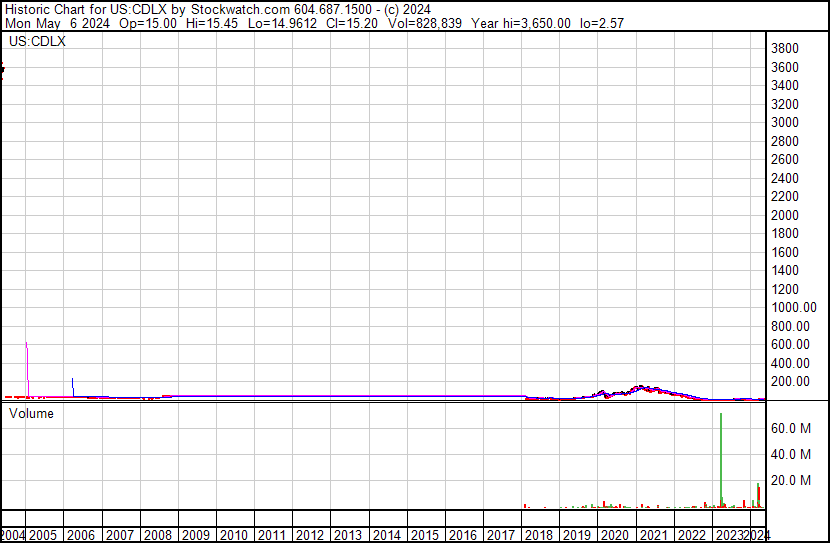Click the 2005 year label on the axis

(43, 535)
